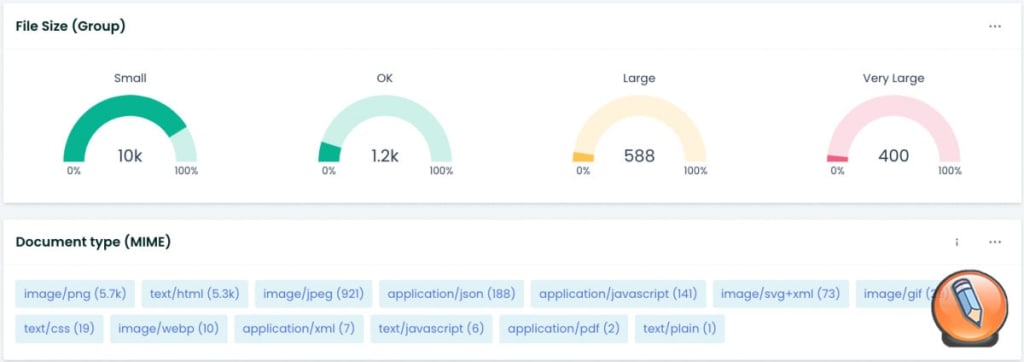This screenshot has width=1024, height=362.
Task: Filter by text/css (19) tag
Action: [x=59, y=329]
